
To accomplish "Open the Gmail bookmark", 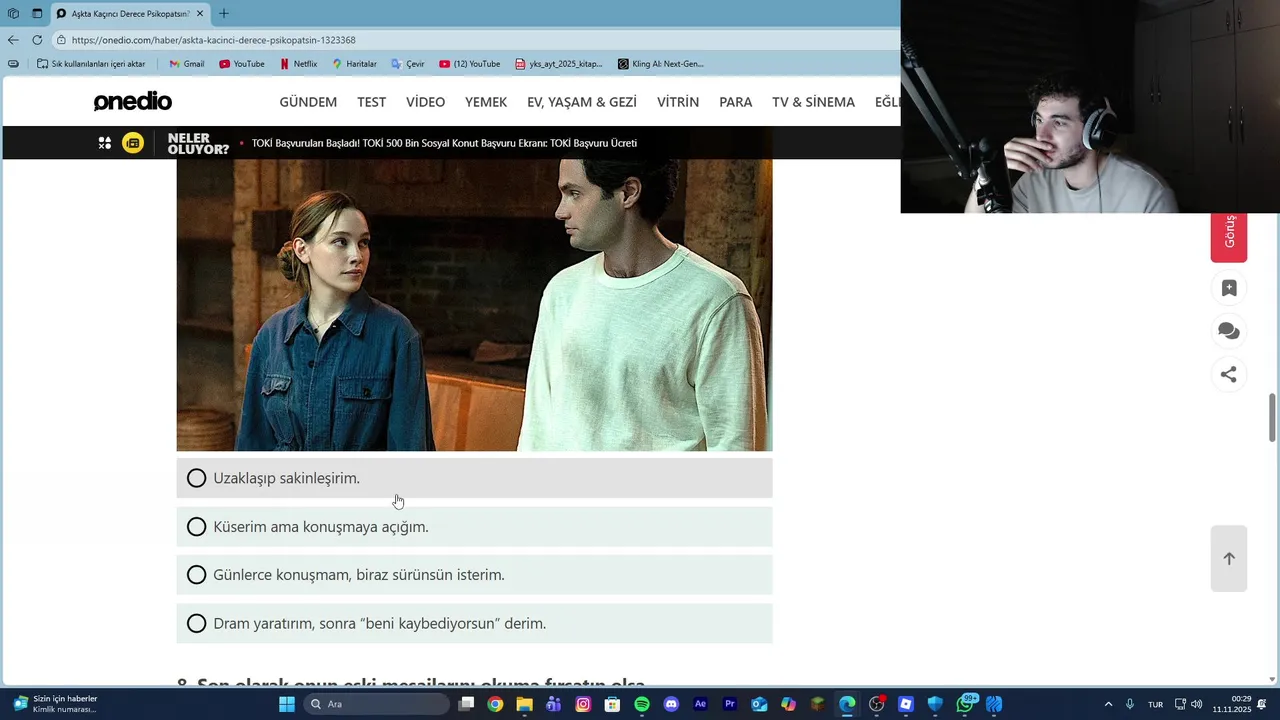I will [187, 64].
